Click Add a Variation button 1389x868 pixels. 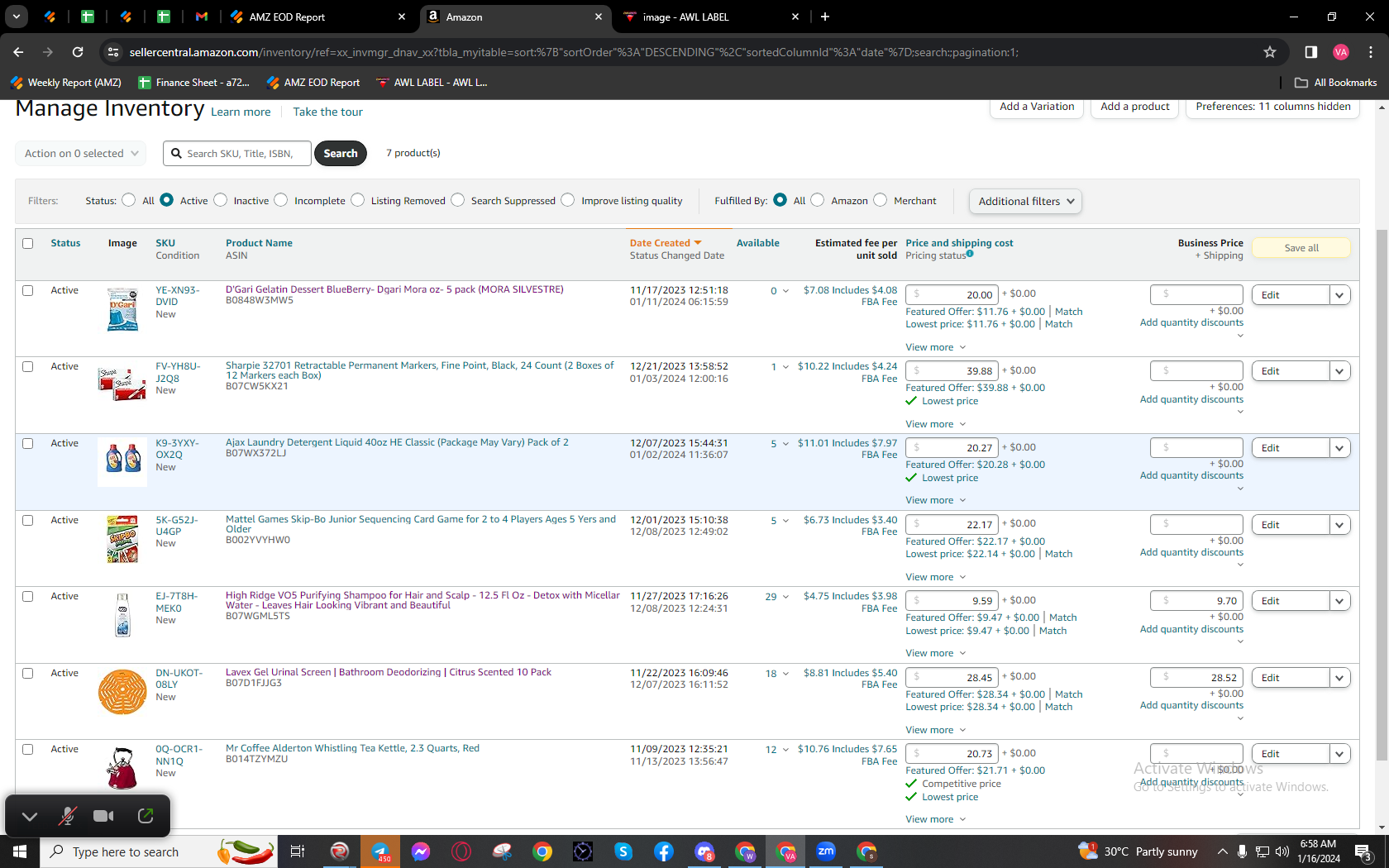coord(1037,107)
